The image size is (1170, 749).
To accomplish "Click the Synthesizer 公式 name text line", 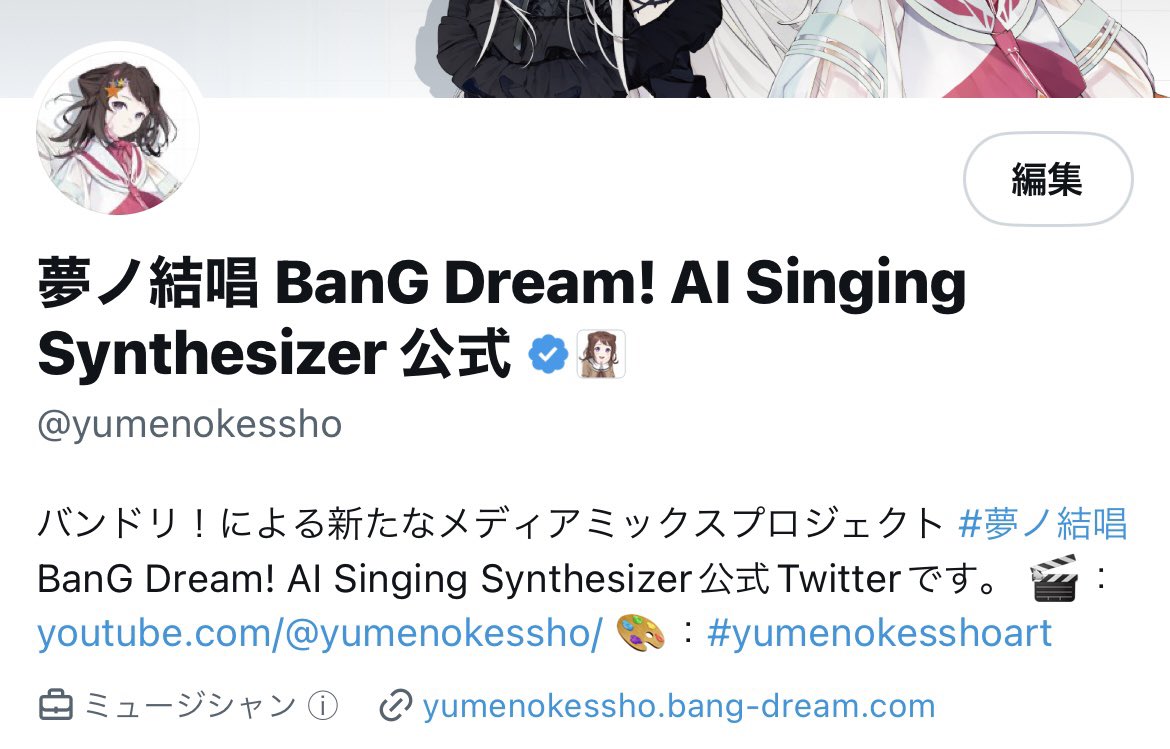I will [274, 354].
